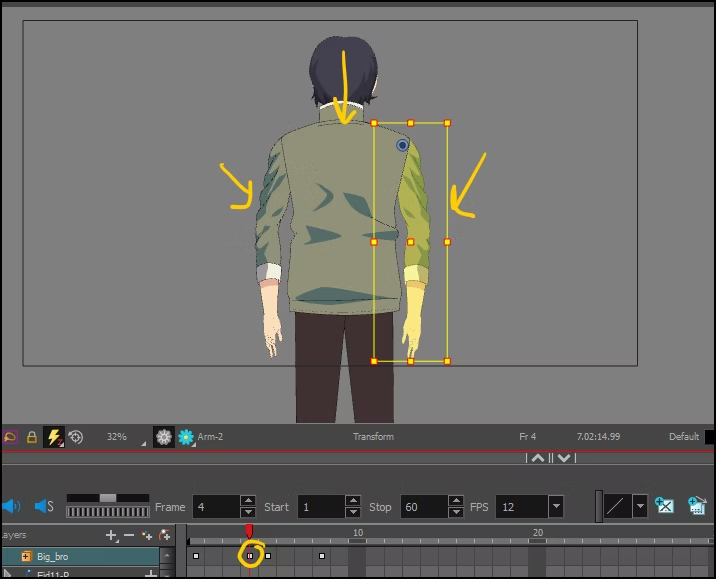The height and width of the screenshot is (579, 716).
Task: Open the ease curve dropdown arrow
Action: 640,506
